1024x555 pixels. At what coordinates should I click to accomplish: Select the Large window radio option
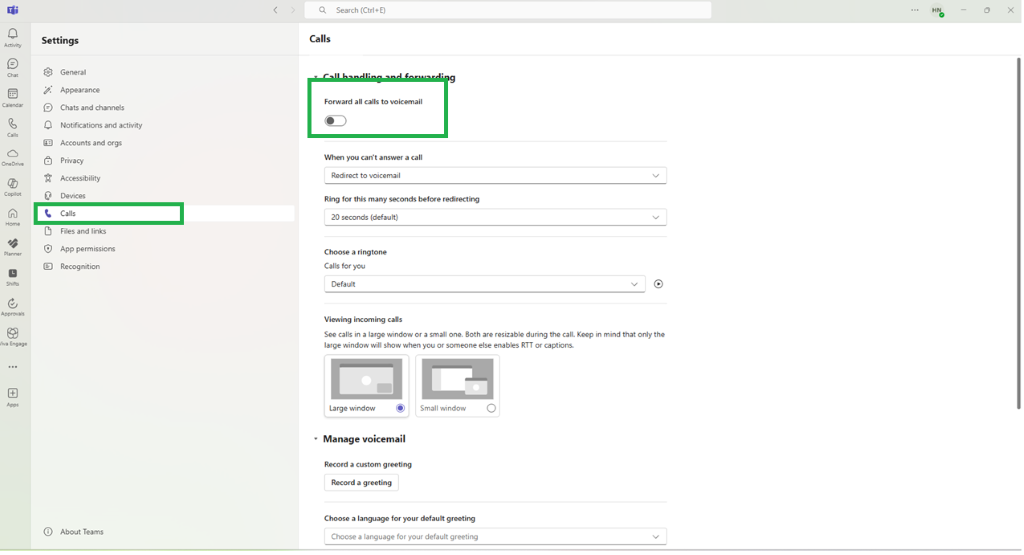pos(400,408)
